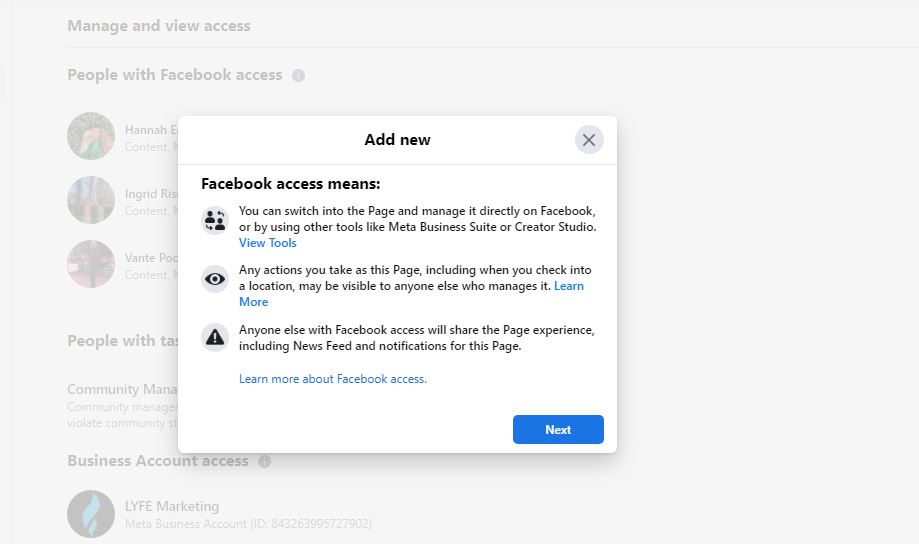Viewport: 919px width, 544px height.
Task: Close the Add new dialog
Action: (x=589, y=140)
